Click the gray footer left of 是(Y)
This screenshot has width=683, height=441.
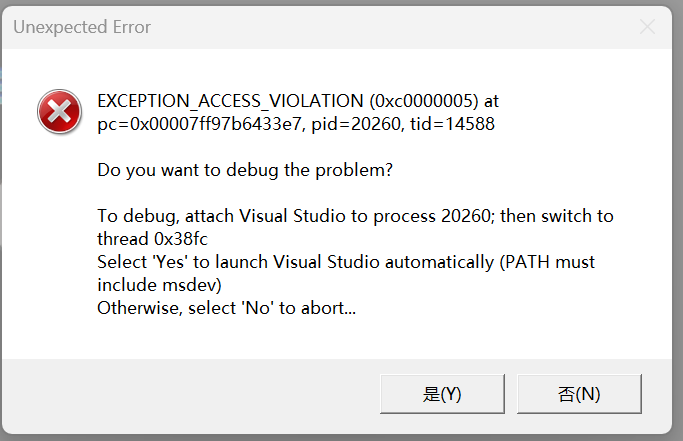[190, 393]
